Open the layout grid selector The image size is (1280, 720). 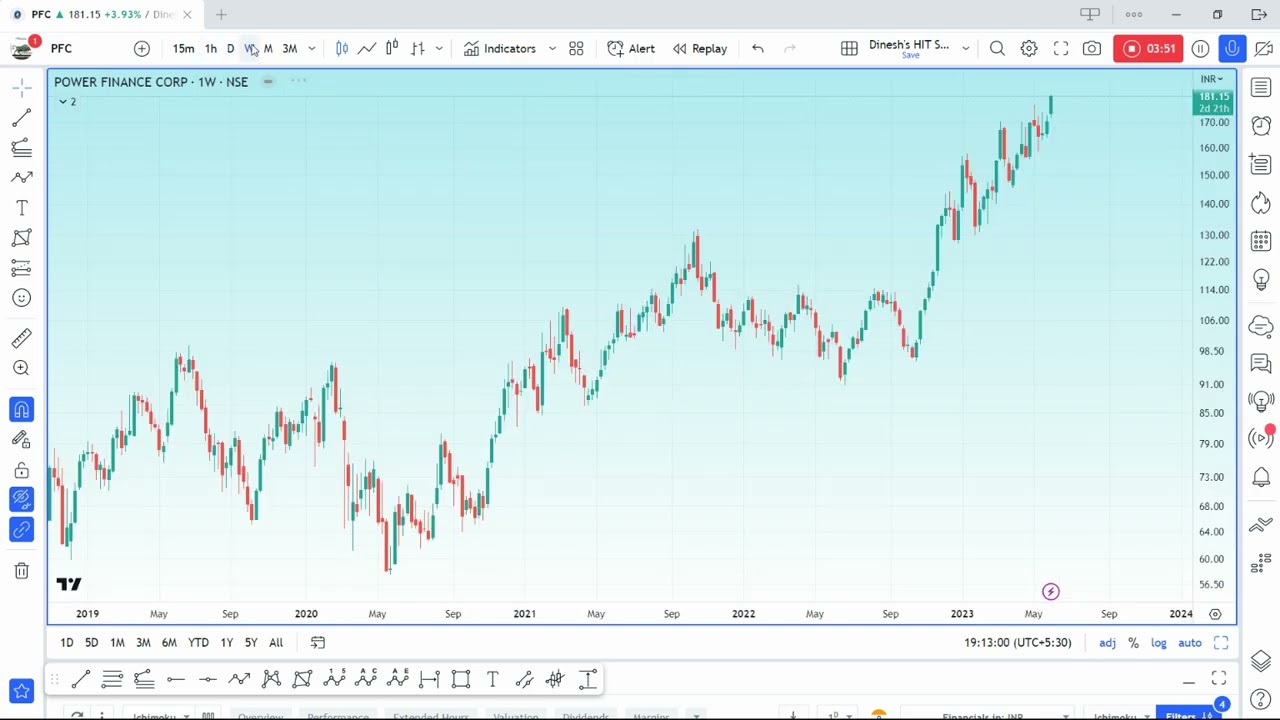(x=849, y=48)
